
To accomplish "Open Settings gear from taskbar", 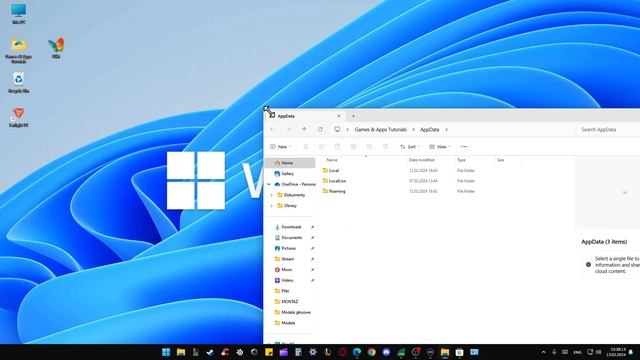I will click(313, 352).
